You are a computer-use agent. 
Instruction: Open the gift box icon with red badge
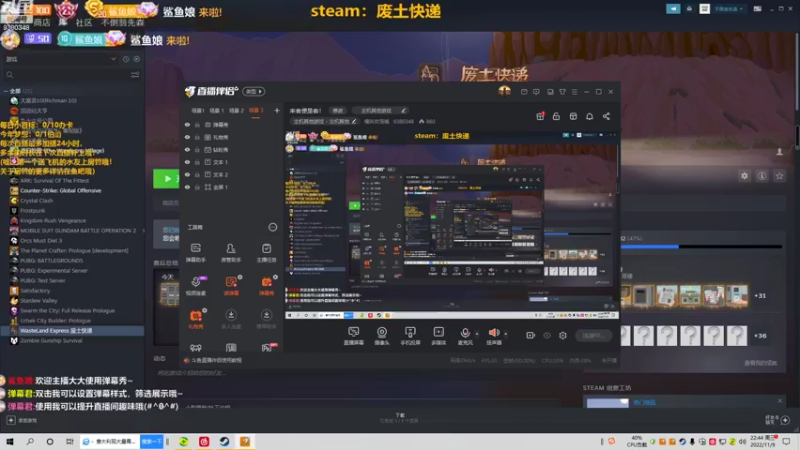pyautogui.click(x=540, y=116)
